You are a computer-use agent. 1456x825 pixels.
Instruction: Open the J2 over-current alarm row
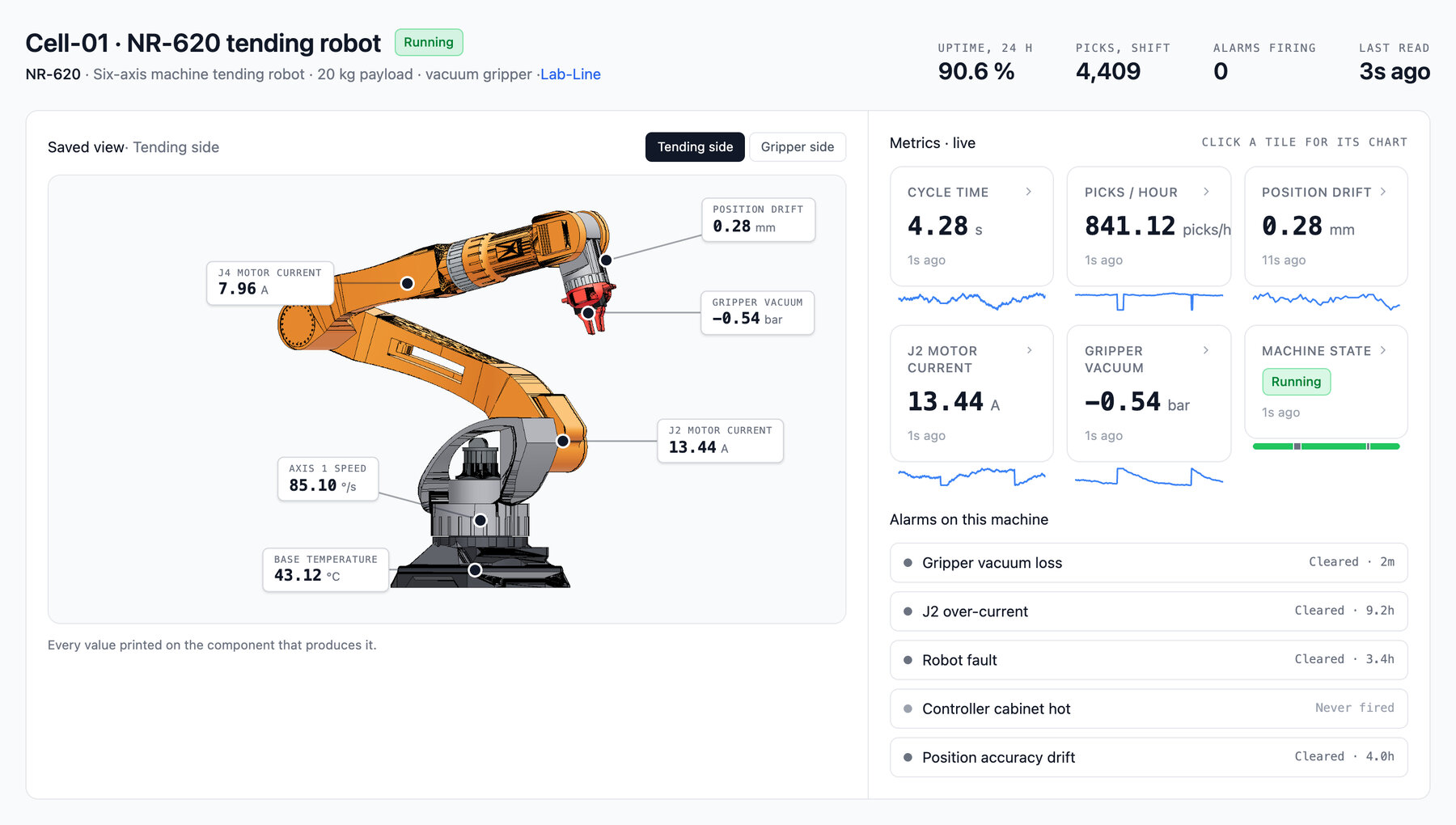coord(1149,611)
